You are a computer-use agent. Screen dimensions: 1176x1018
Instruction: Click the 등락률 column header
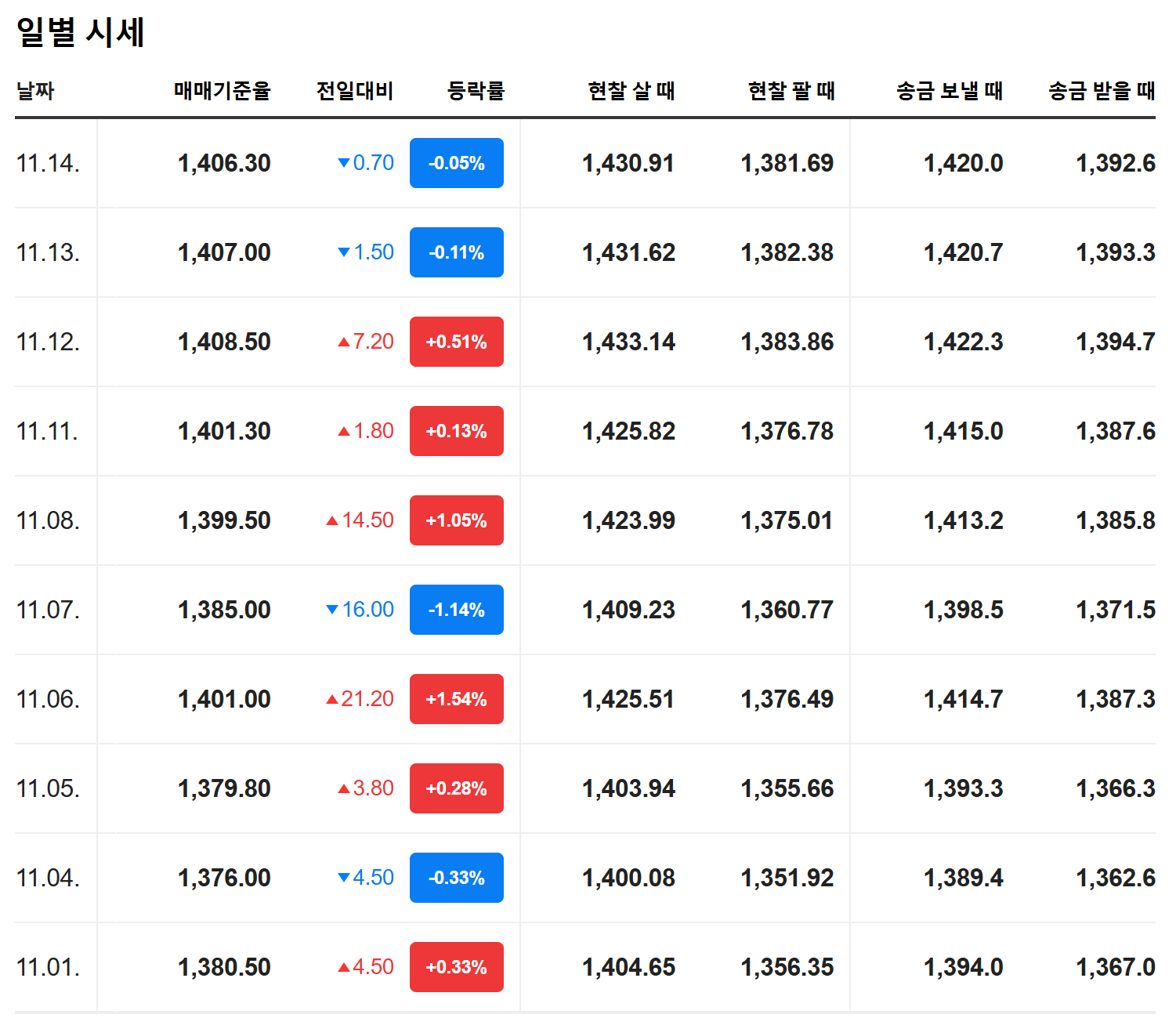click(x=476, y=91)
